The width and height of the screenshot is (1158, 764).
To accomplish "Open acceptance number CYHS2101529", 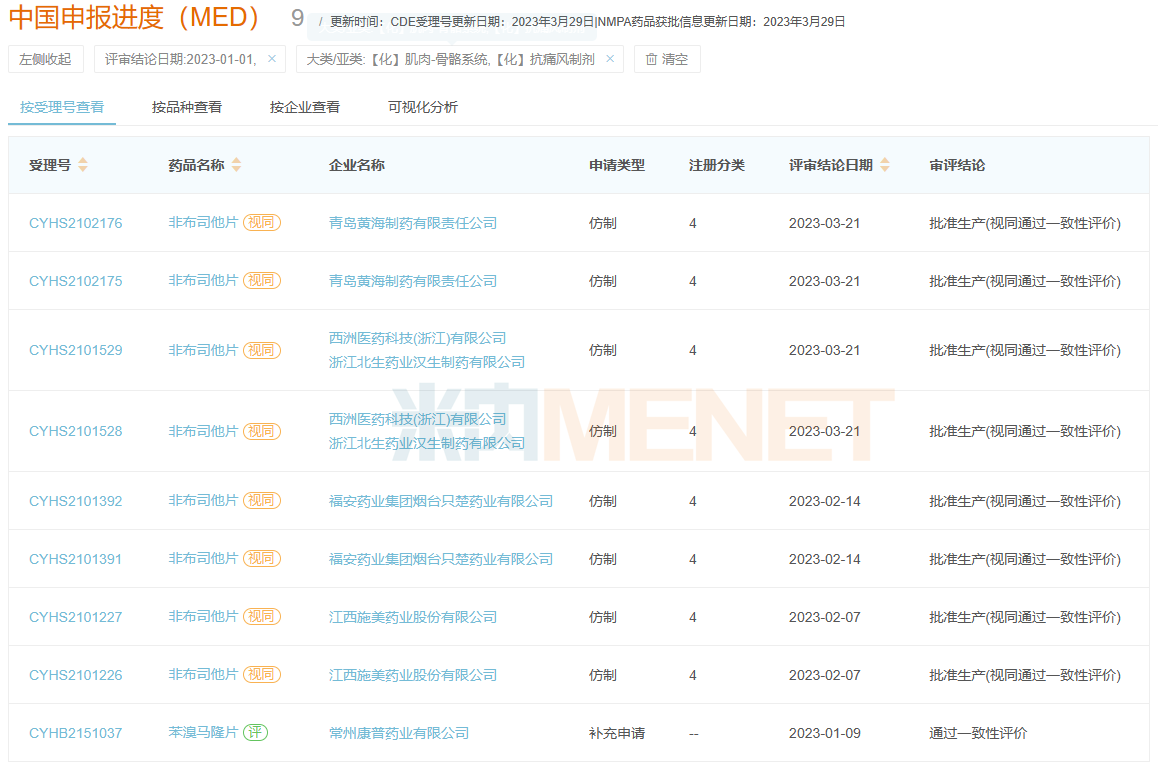I will 75,351.
